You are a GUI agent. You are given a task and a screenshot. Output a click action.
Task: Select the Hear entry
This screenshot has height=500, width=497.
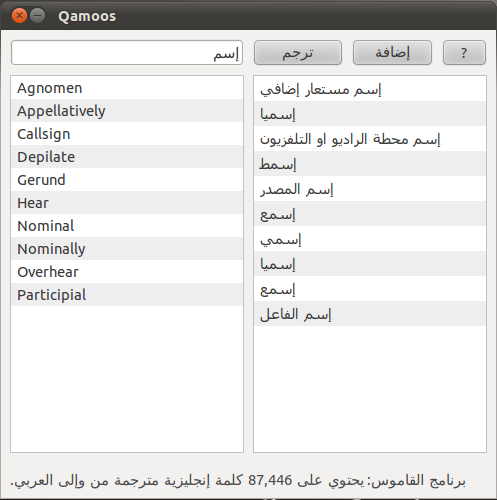pos(127,203)
